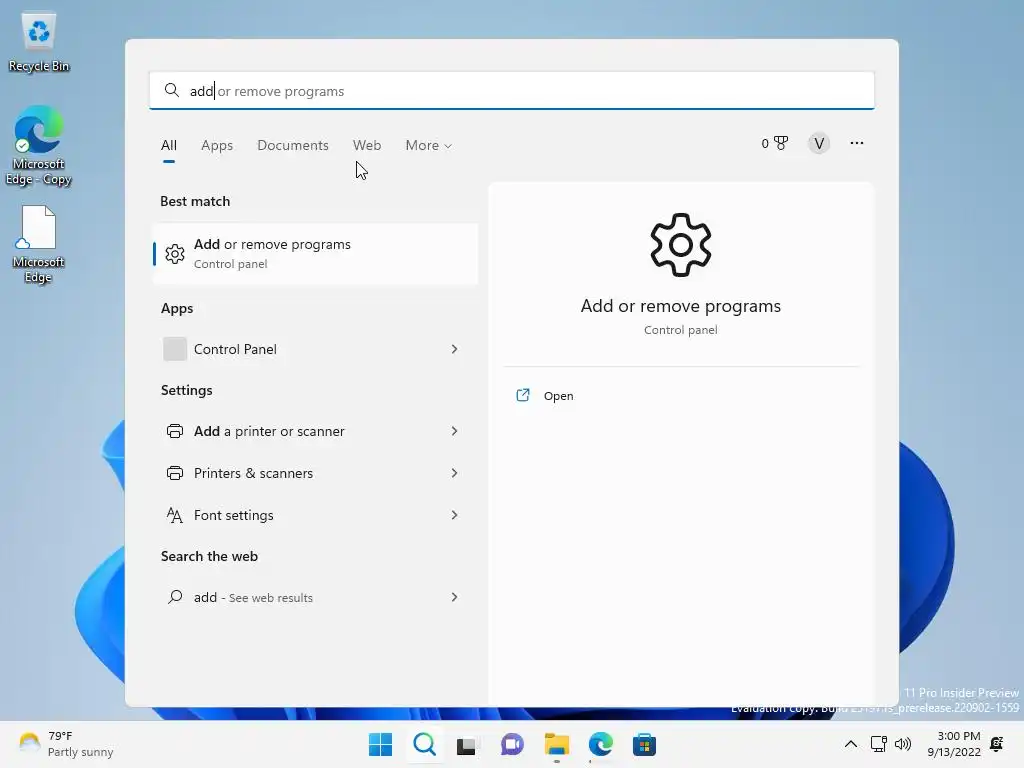
Task: Select the Microsoft Edge - Copy desktop shortcut
Action: coord(39,146)
